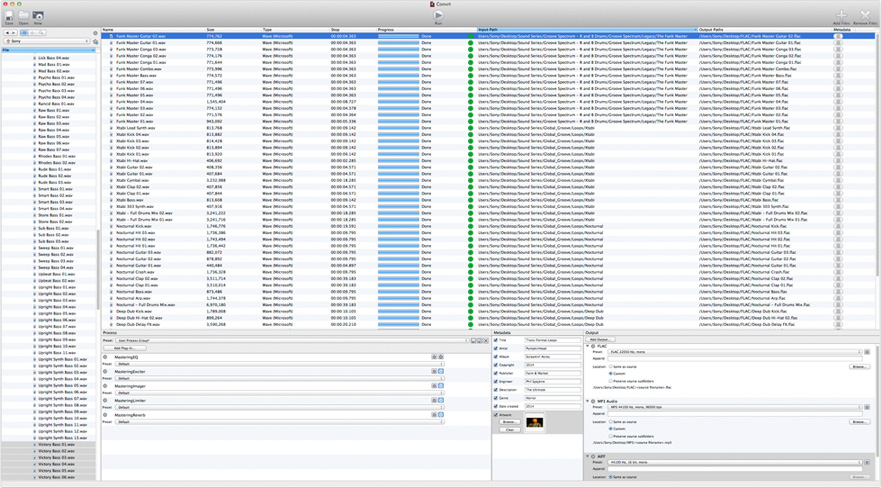This screenshot has height=488, width=881.
Task: Save the process group preset icon
Action: pos(473,340)
